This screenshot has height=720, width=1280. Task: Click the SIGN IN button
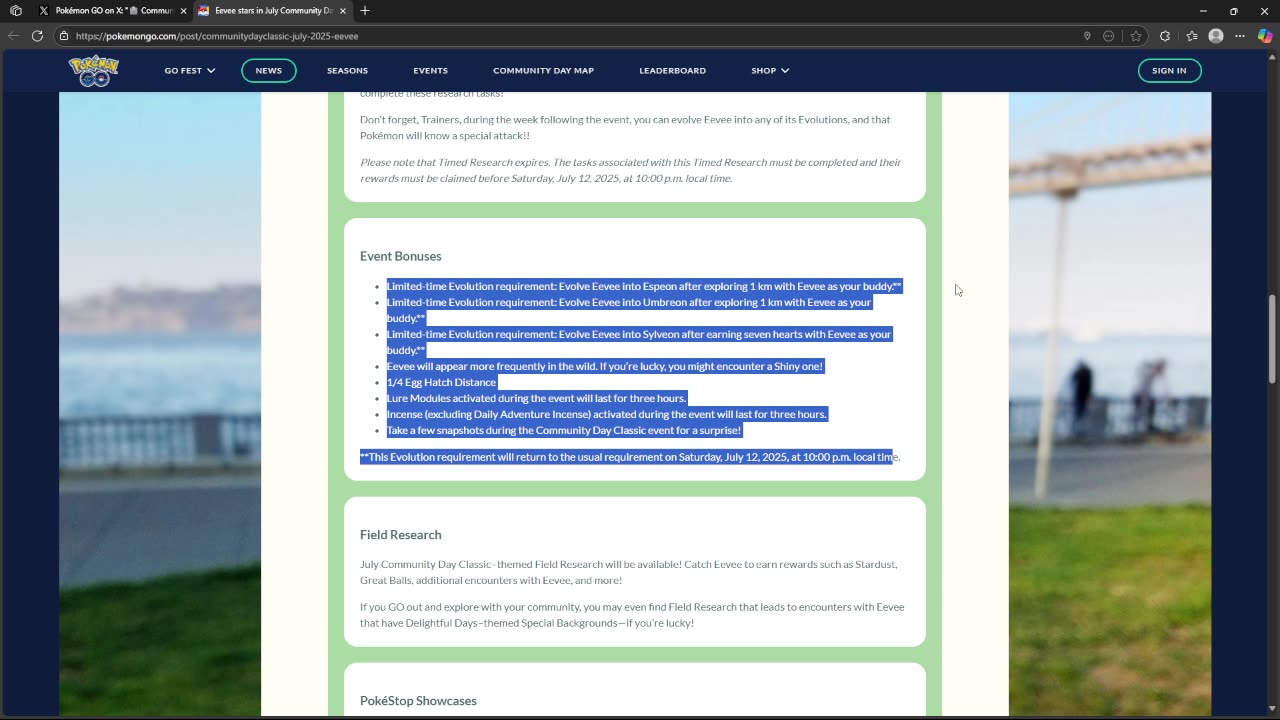pyautogui.click(x=1169, y=70)
